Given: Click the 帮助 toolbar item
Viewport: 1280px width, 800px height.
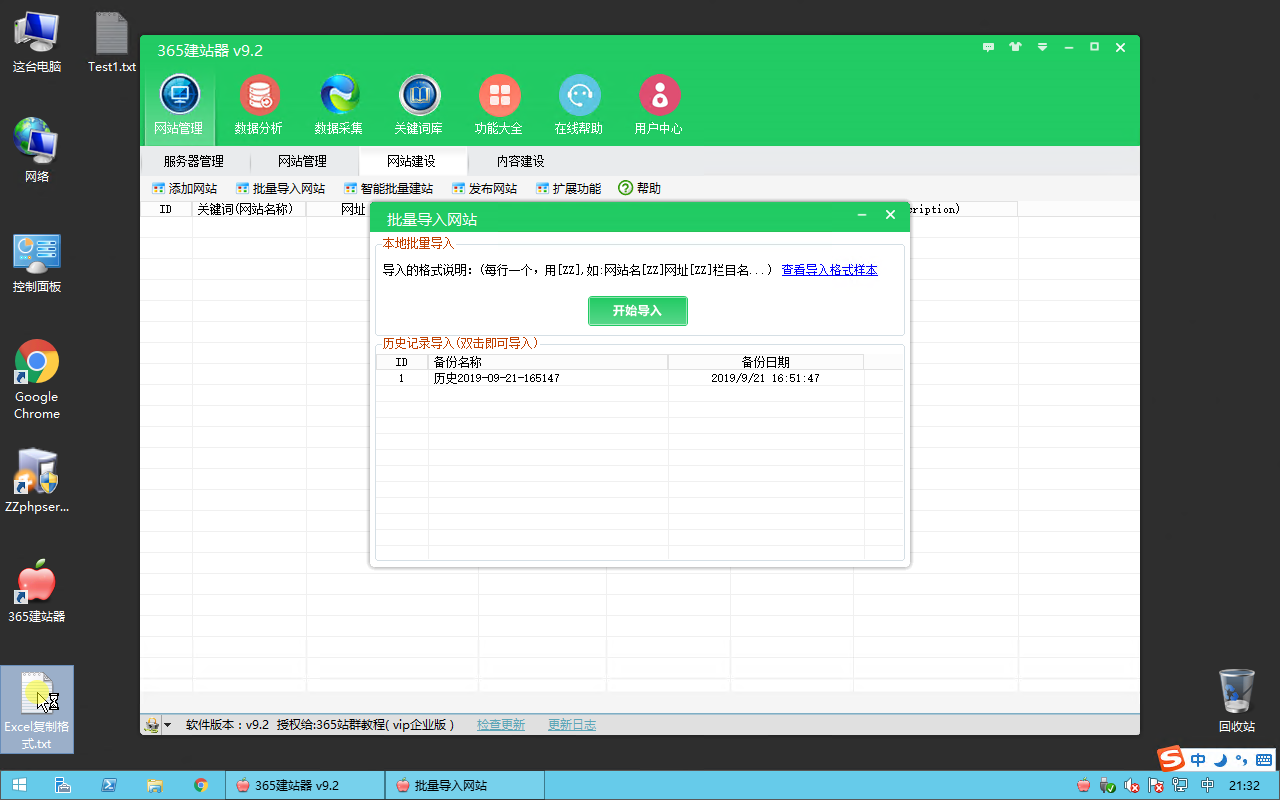Looking at the screenshot, I should [x=639, y=188].
